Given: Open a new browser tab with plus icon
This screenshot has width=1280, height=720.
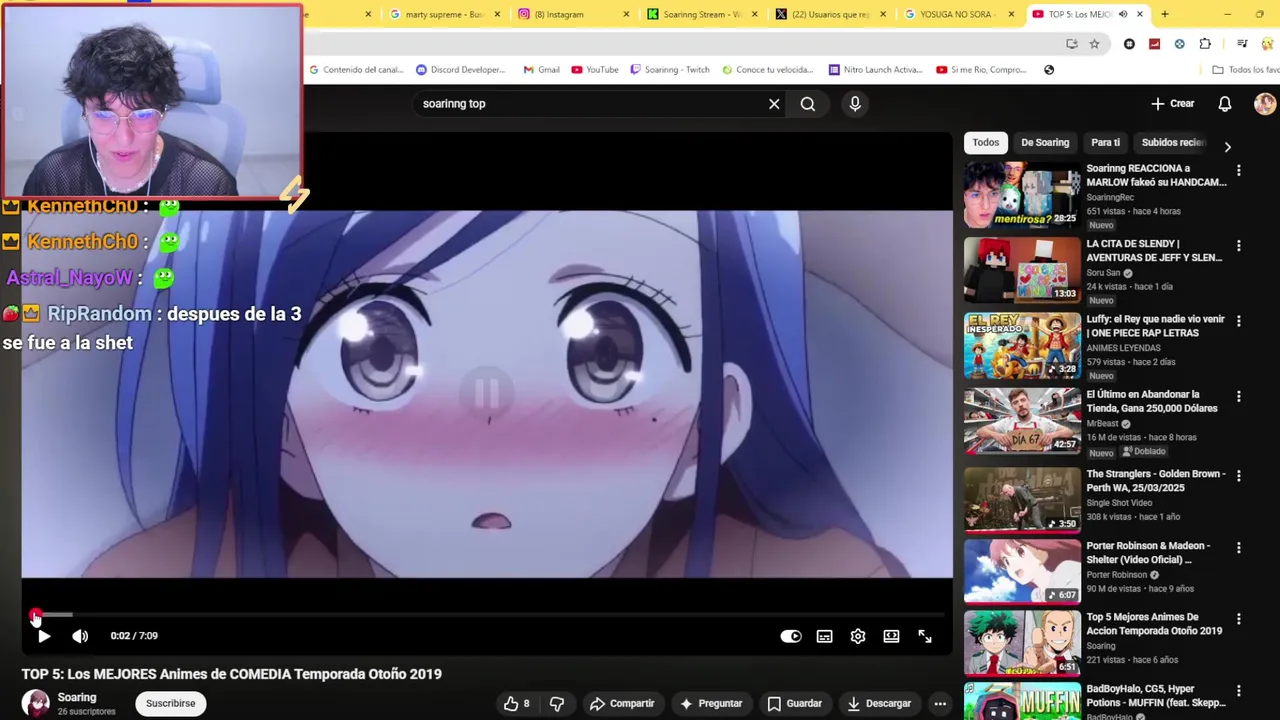Looking at the screenshot, I should [x=1164, y=14].
